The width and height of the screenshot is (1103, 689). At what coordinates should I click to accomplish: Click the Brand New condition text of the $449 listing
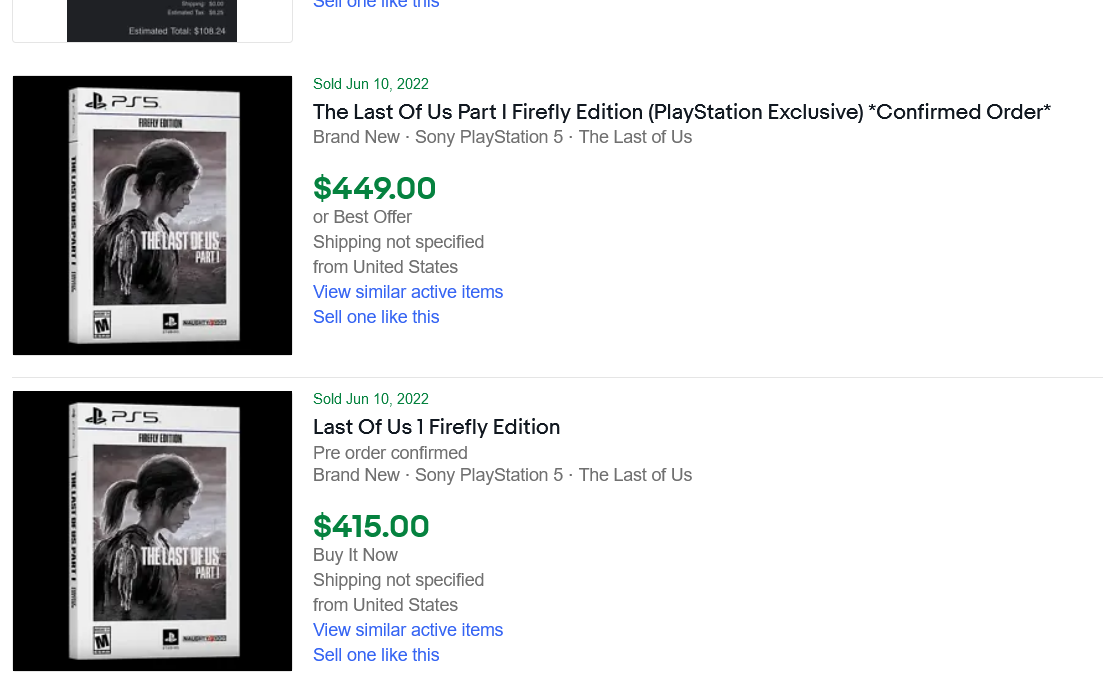[356, 137]
